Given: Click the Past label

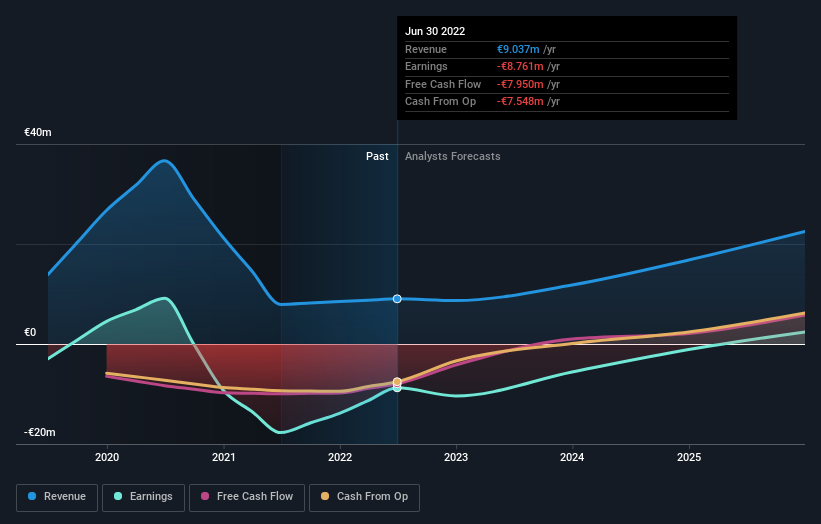Looking at the screenshot, I should [x=377, y=156].
